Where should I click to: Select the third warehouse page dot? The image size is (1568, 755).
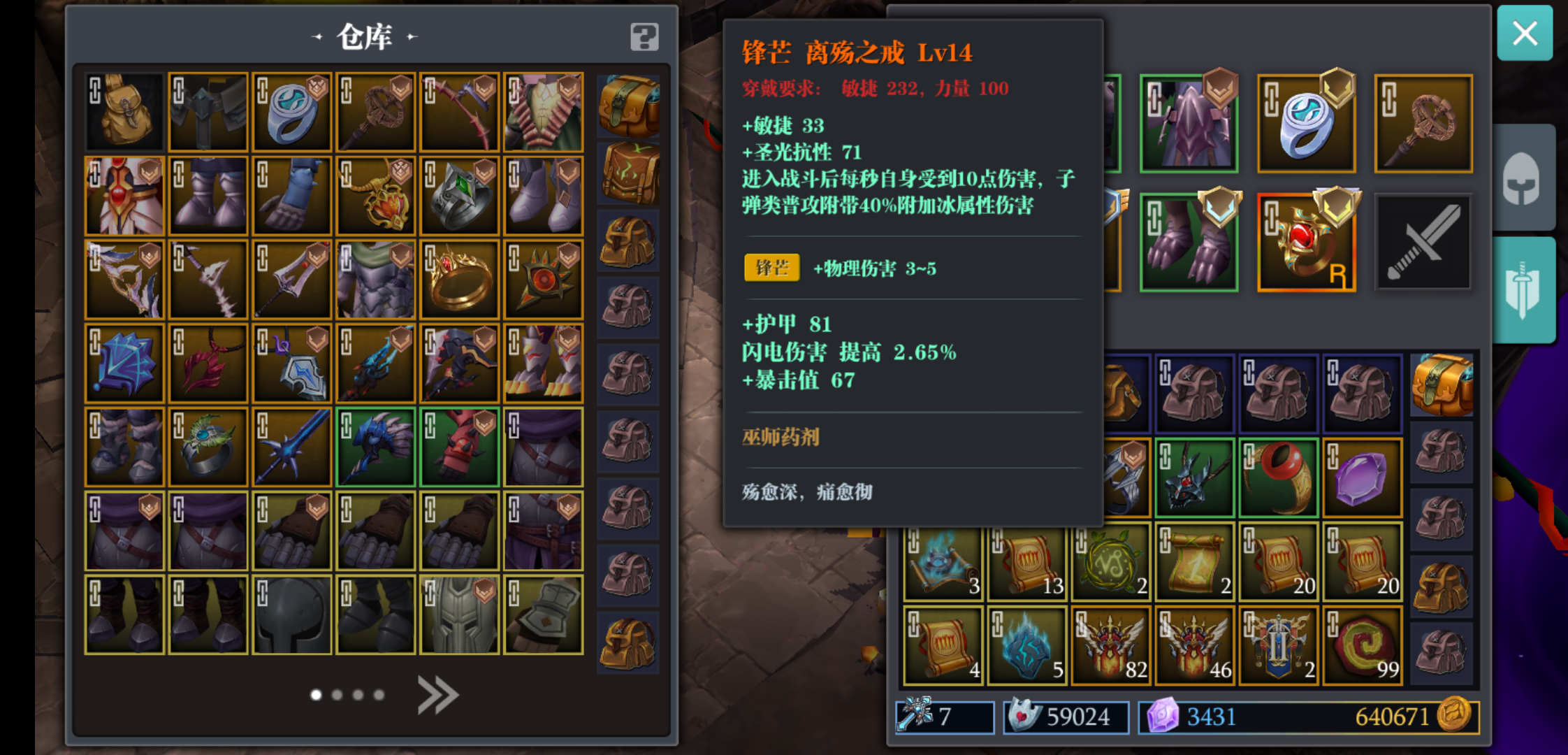pos(358,695)
